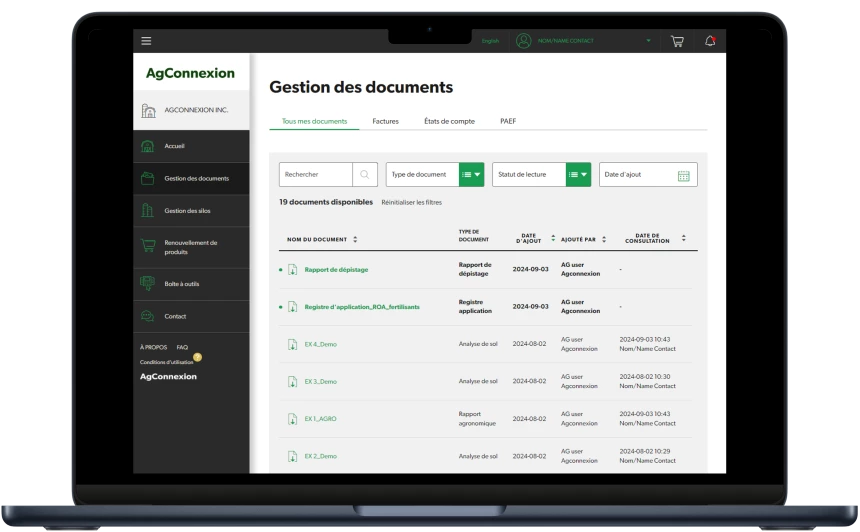The width and height of the screenshot is (860, 532).
Task: Expand the Statut de lecture dropdown
Action: (x=578, y=175)
